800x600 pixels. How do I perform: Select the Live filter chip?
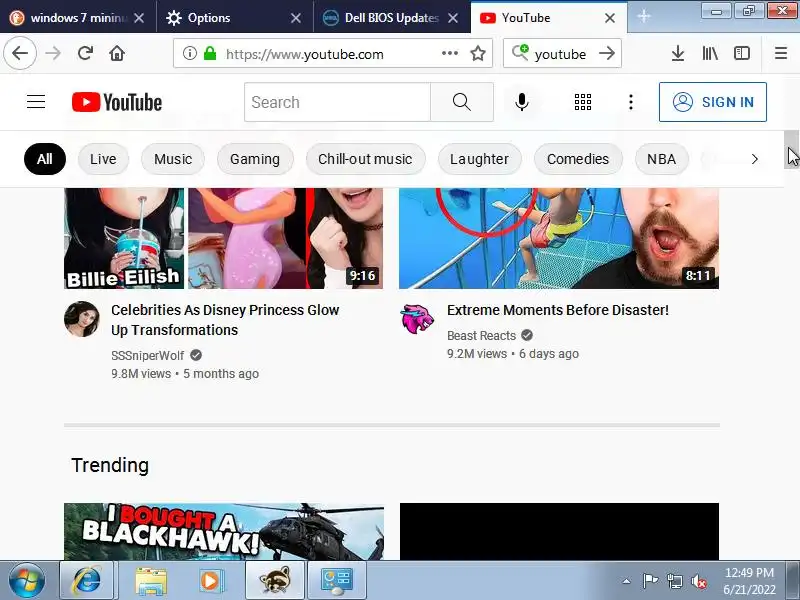103,159
